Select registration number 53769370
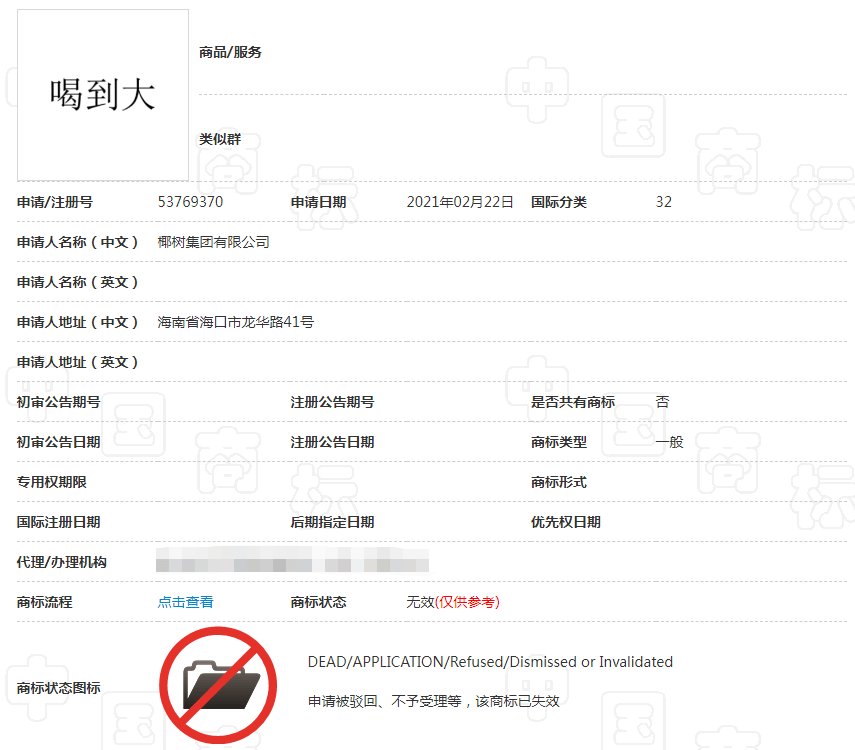 coord(190,202)
